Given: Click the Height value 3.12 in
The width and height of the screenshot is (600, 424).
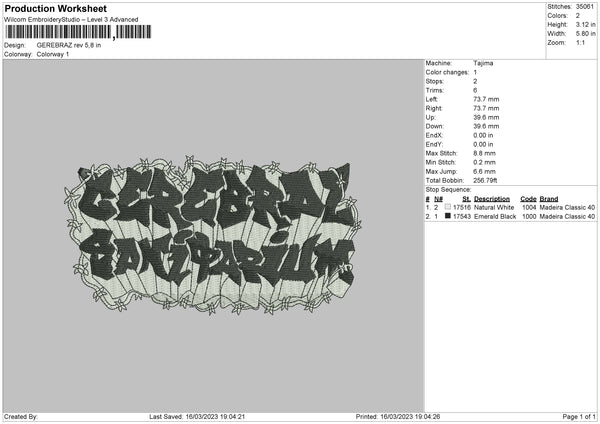Looking at the screenshot, I should (585, 24).
